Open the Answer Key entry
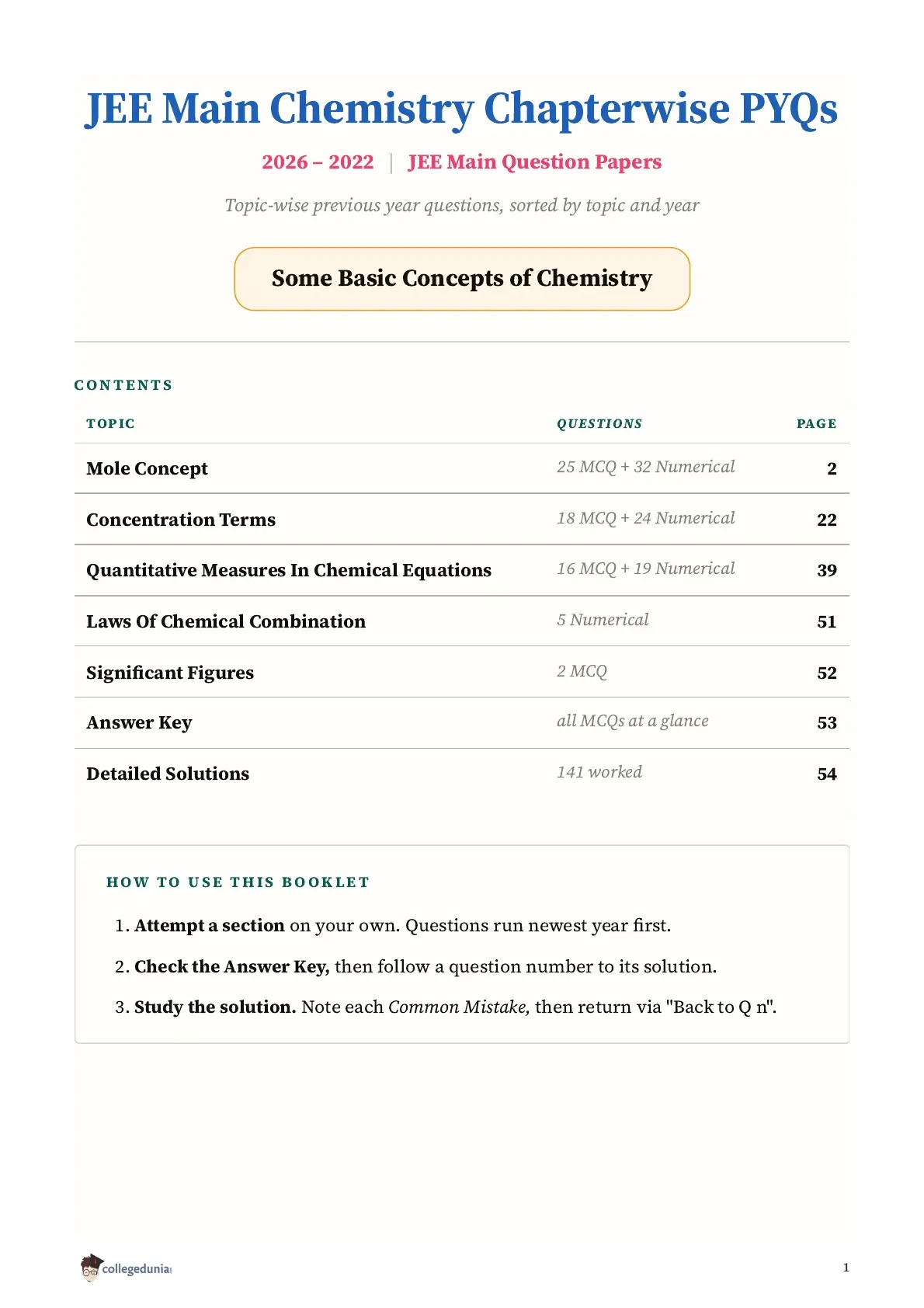 coord(139,722)
